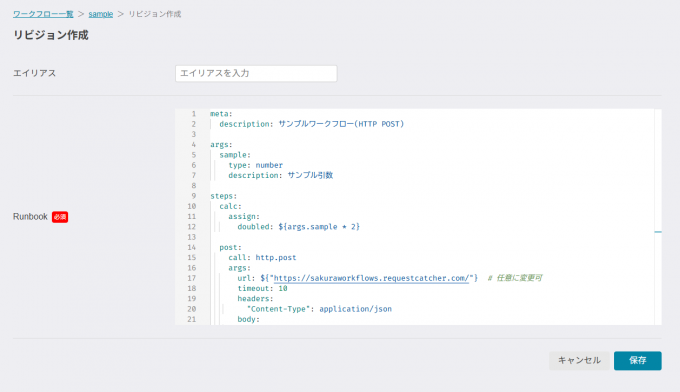The image size is (680, 392).
Task: Click the 'args:' text on line 16
Action: coord(239,268)
